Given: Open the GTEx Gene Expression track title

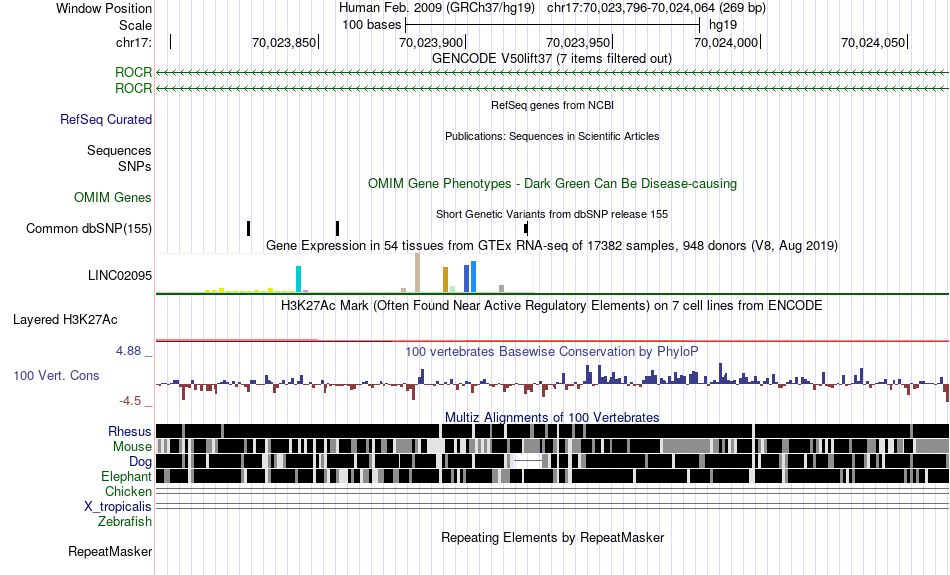Looking at the screenshot, I should pyautogui.click(x=552, y=245).
